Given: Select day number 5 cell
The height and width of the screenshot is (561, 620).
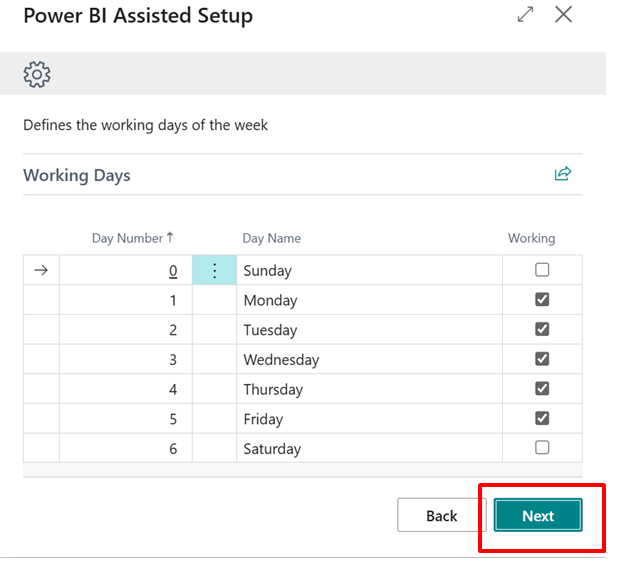Looking at the screenshot, I should point(126,419).
